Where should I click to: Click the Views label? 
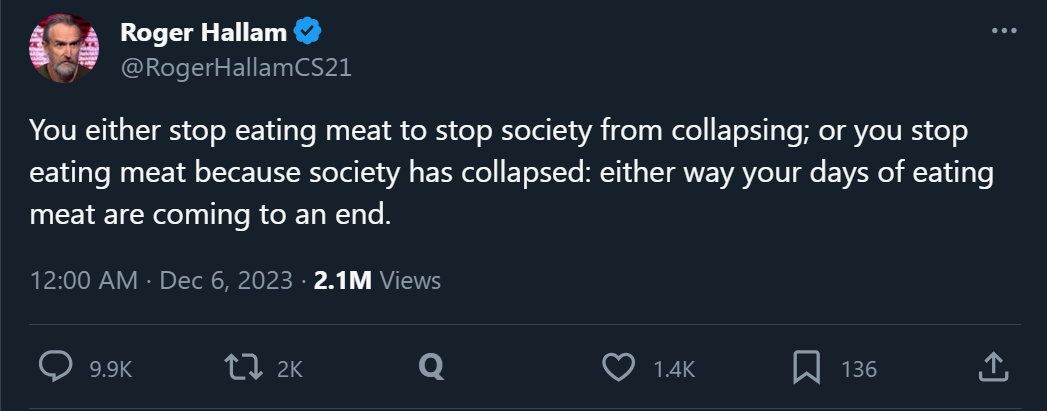tap(411, 281)
